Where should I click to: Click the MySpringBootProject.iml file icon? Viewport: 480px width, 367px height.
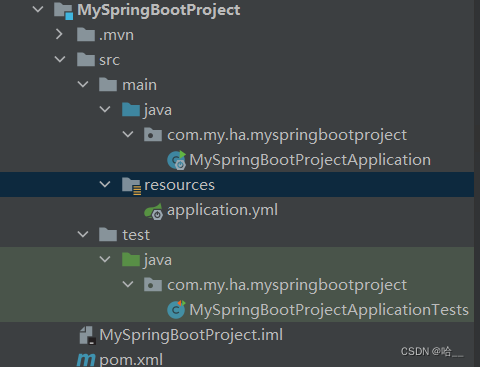88,335
